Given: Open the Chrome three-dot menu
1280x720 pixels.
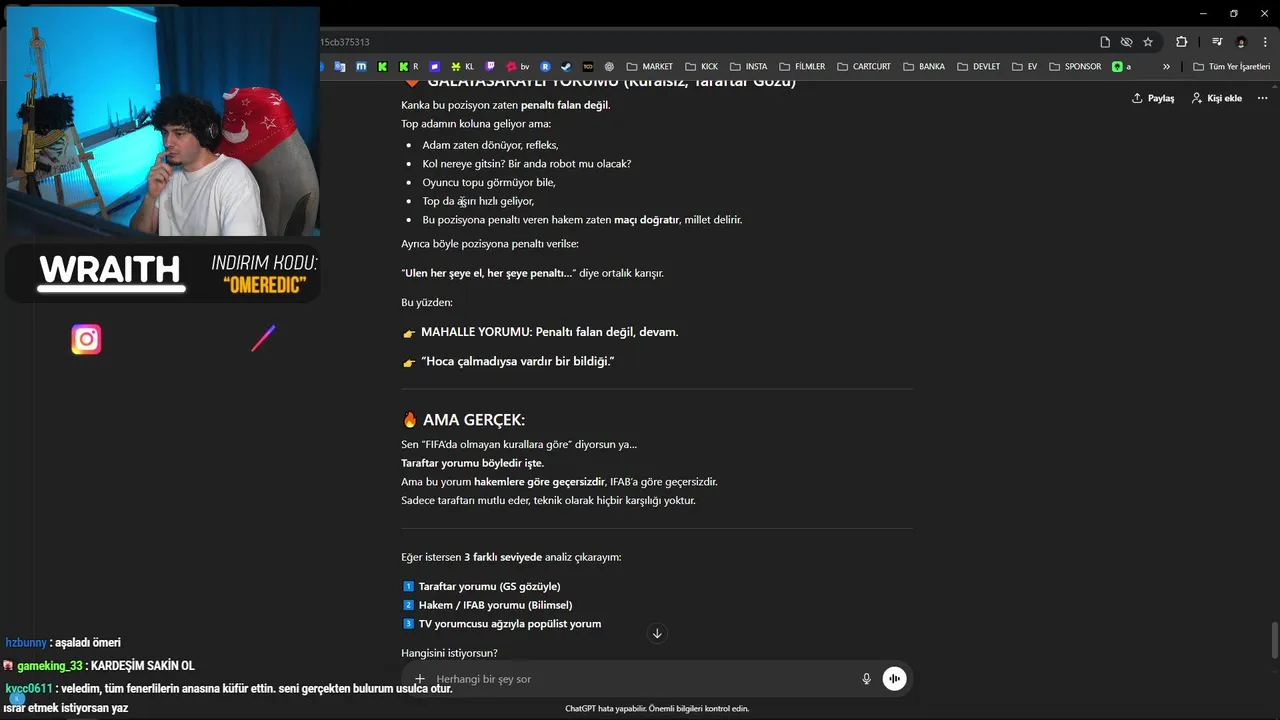Looking at the screenshot, I should pos(1264,42).
